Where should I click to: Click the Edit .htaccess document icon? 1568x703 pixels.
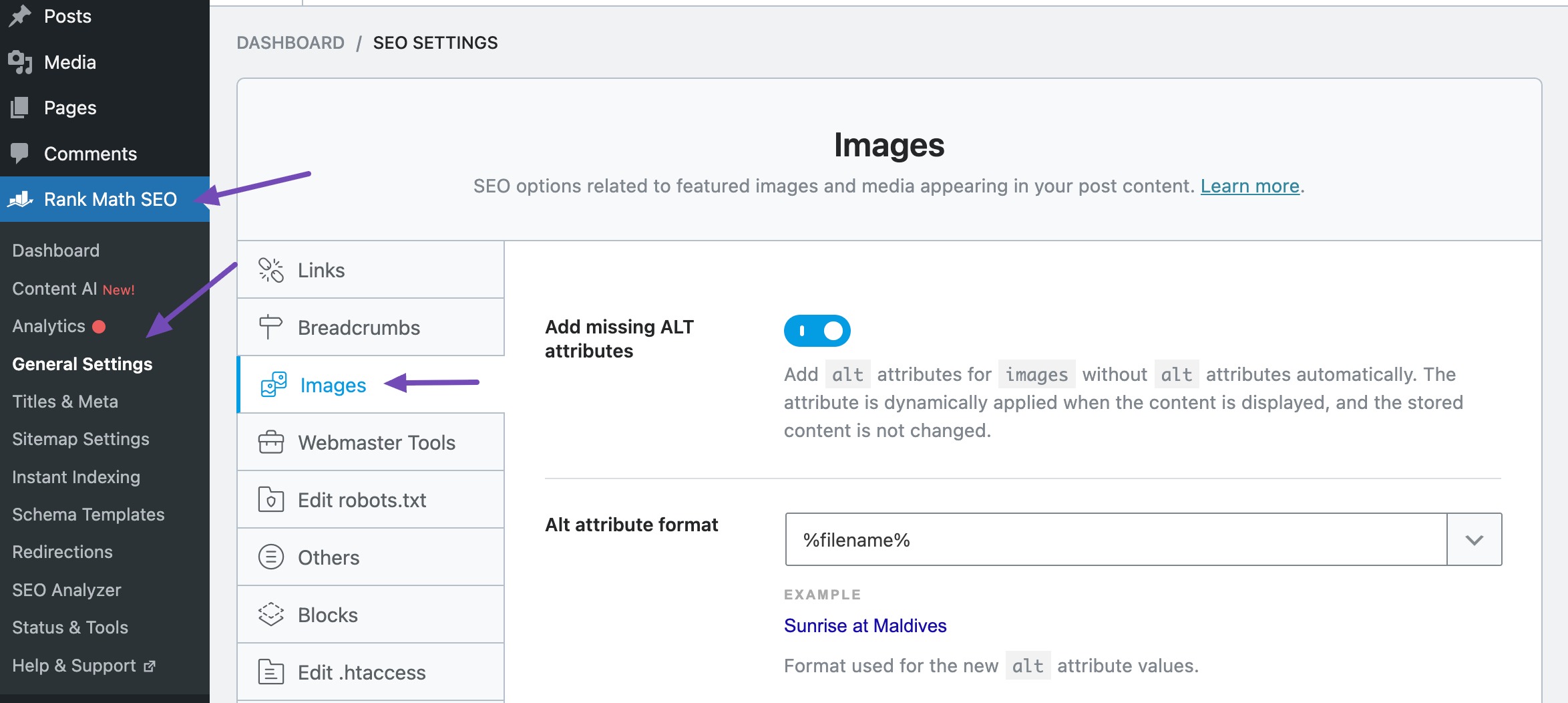point(271,672)
